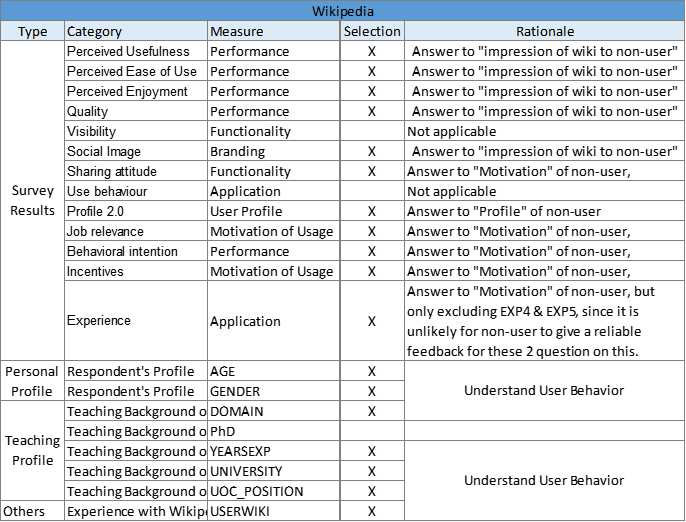Click lower Understand User Behavior merged cell
The width and height of the screenshot is (686, 522).
pos(545,480)
